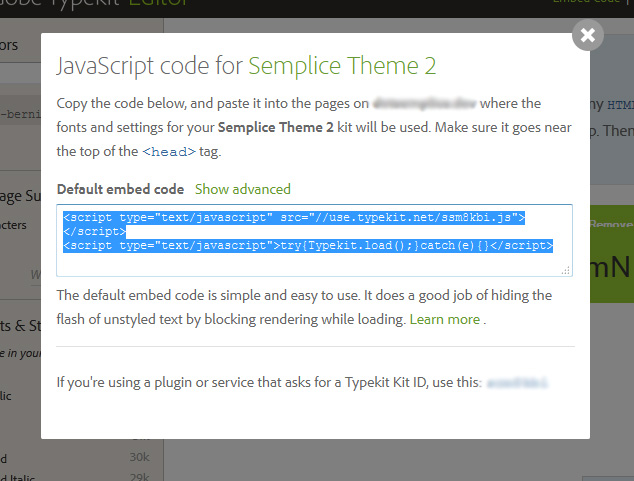Click the Show advanced link
This screenshot has height=481, width=634.
242,189
